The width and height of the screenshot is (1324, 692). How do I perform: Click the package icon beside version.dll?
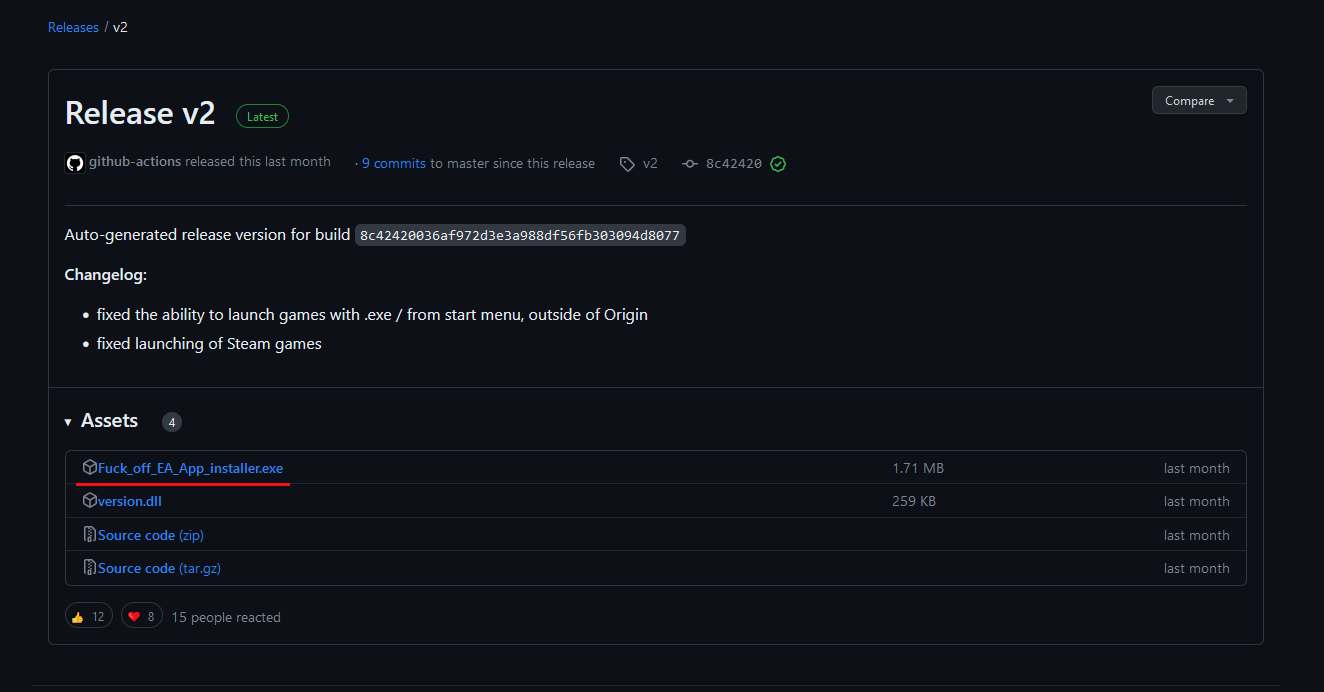tap(89, 501)
